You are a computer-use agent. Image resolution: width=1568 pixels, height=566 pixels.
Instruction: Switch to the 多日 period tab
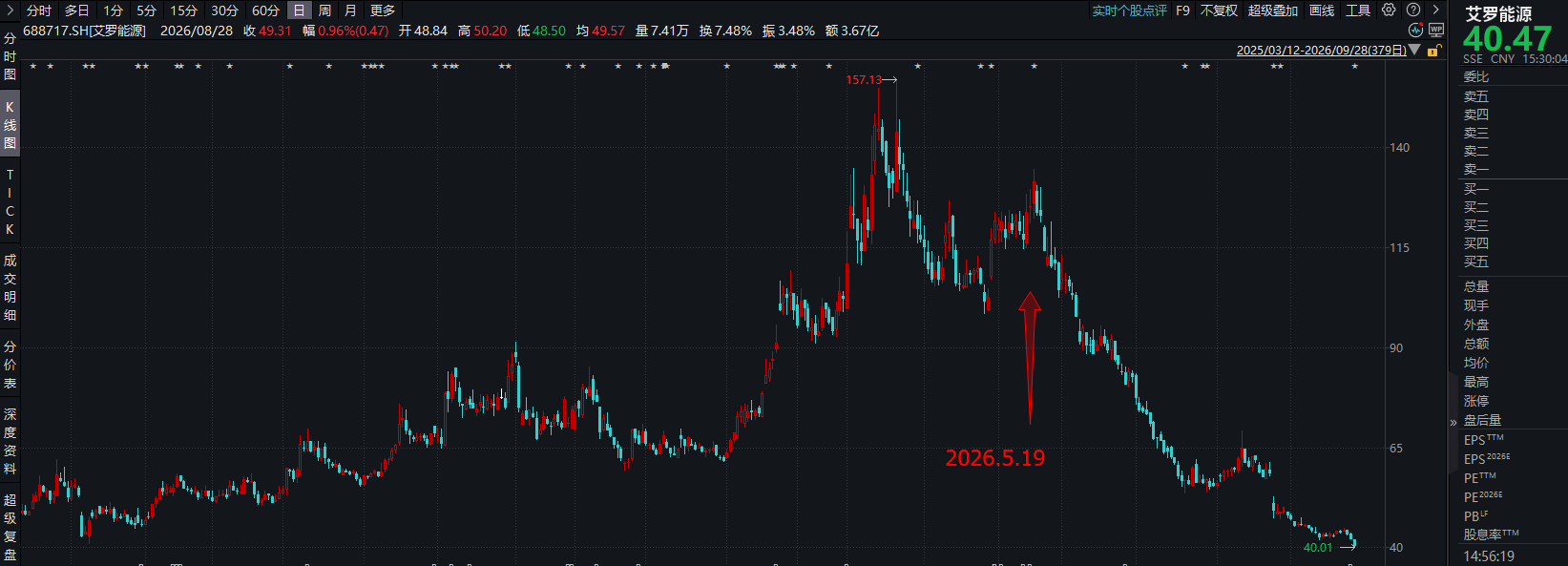click(77, 10)
